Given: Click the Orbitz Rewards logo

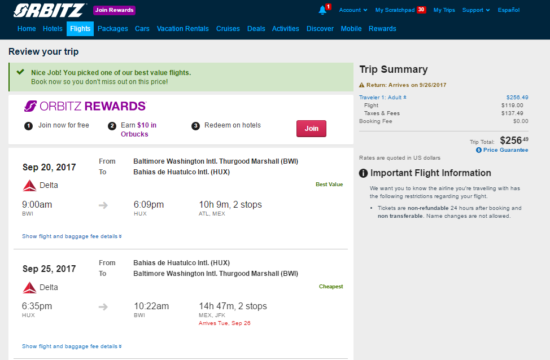Looking at the screenshot, I should pos(85,106).
